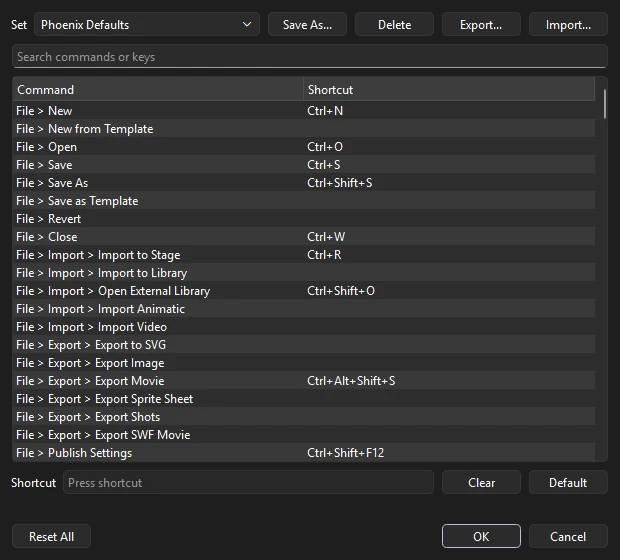Select the File > Save row

pos(304,165)
